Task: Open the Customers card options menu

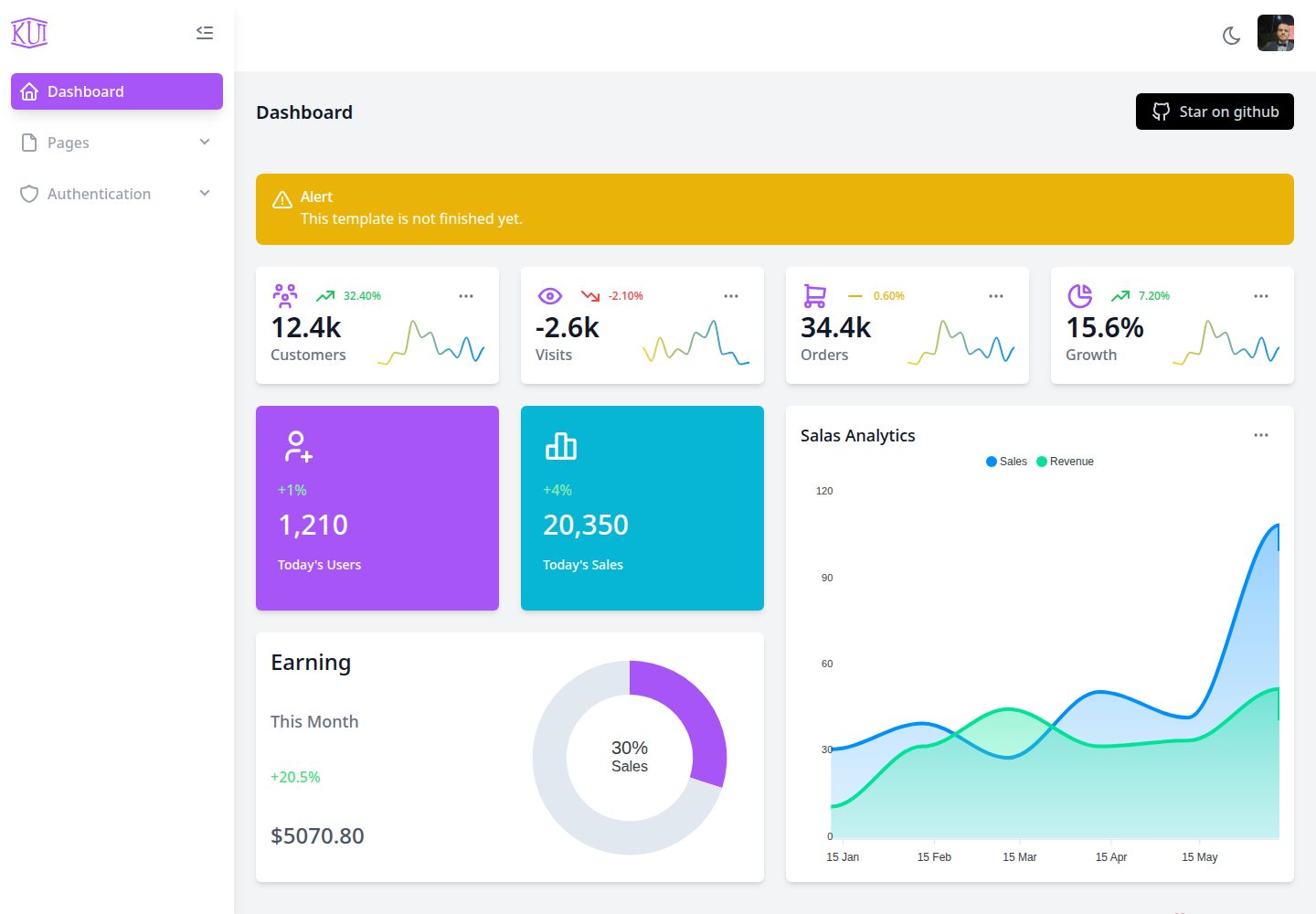Action: (x=466, y=296)
